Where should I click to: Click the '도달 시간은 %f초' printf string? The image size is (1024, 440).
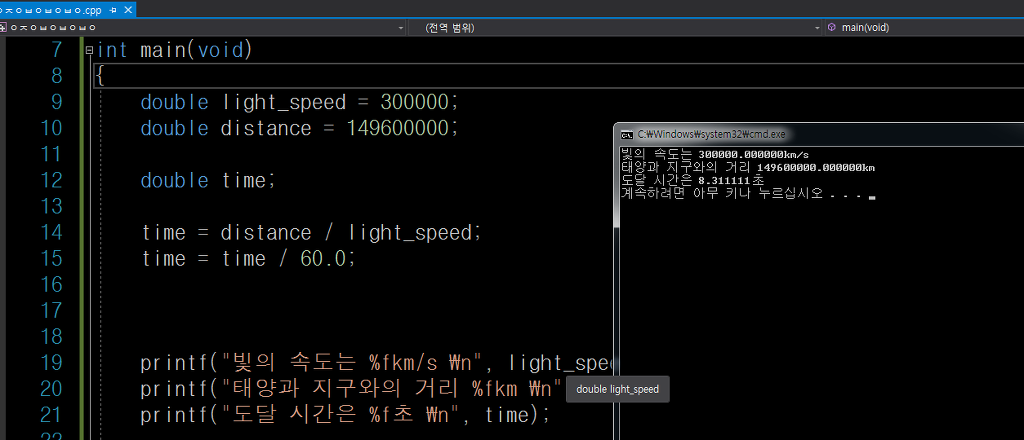click(341, 415)
